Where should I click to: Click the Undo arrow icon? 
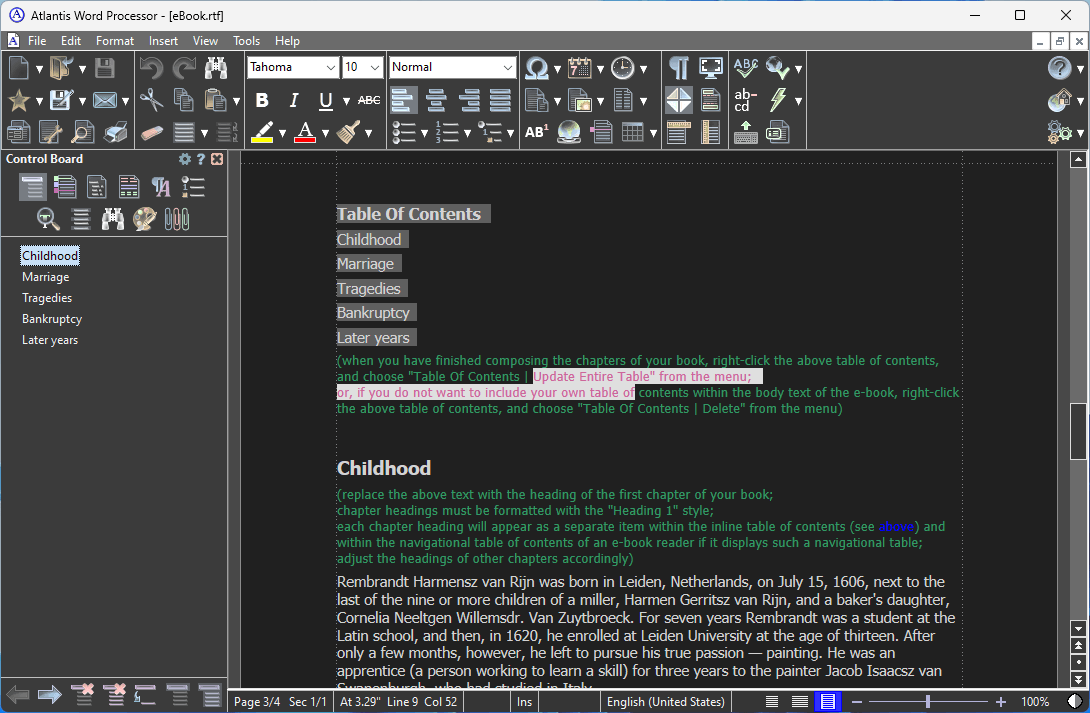tap(151, 68)
